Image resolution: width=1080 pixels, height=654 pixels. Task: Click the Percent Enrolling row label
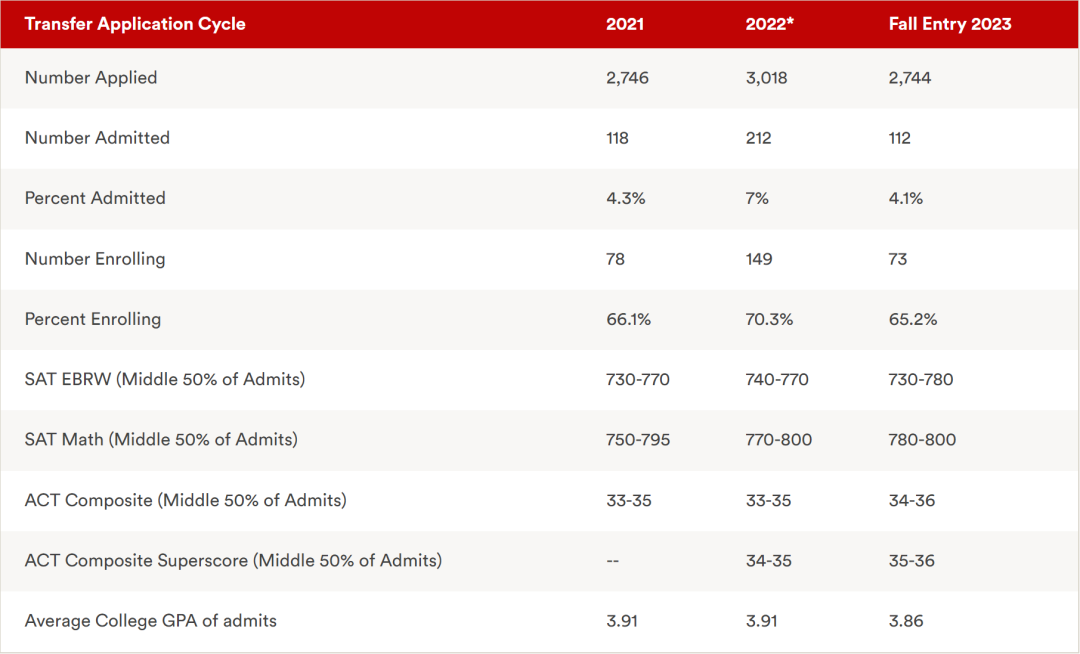click(x=93, y=319)
